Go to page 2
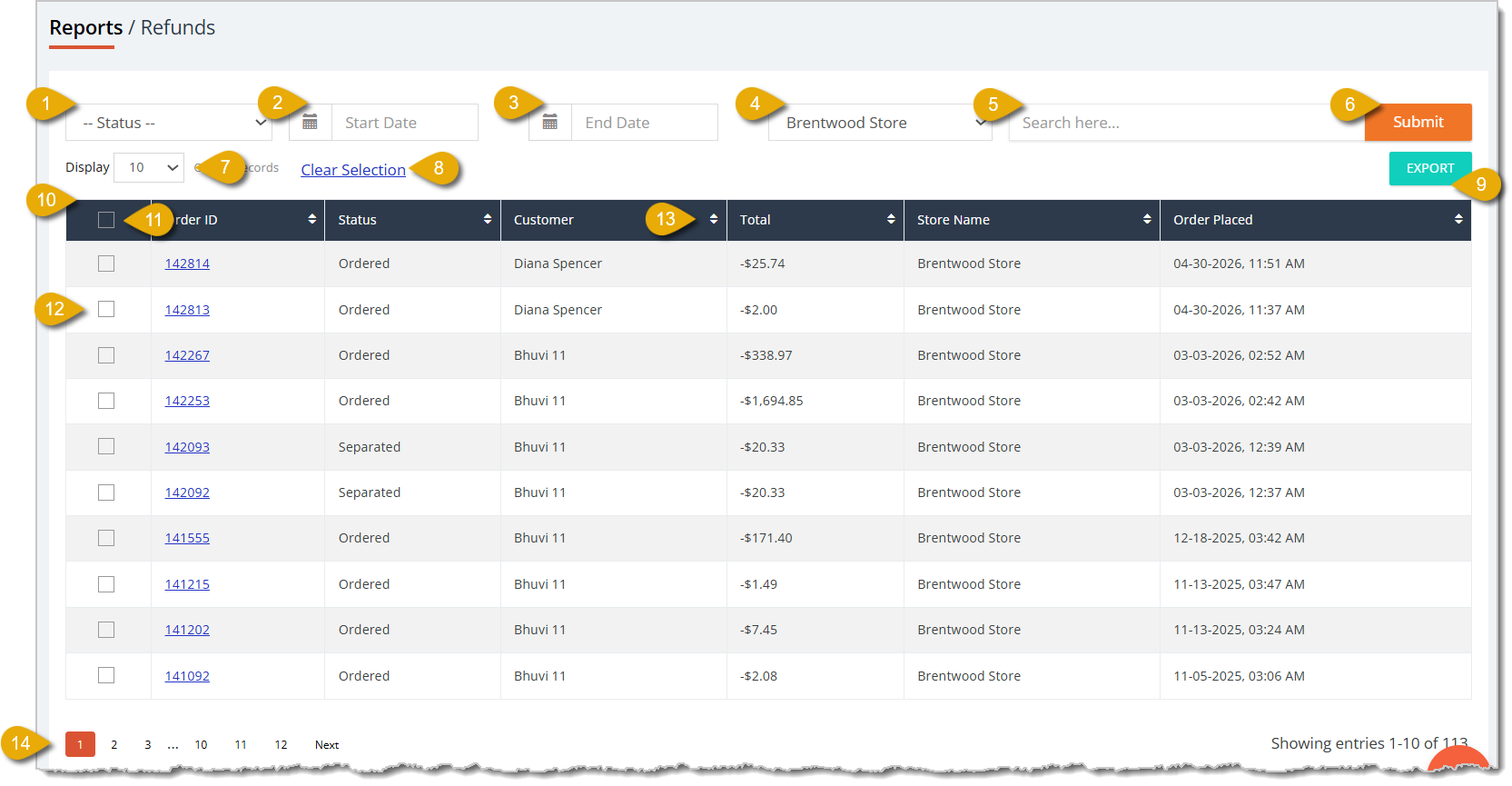The image size is (1512, 786). [114, 745]
